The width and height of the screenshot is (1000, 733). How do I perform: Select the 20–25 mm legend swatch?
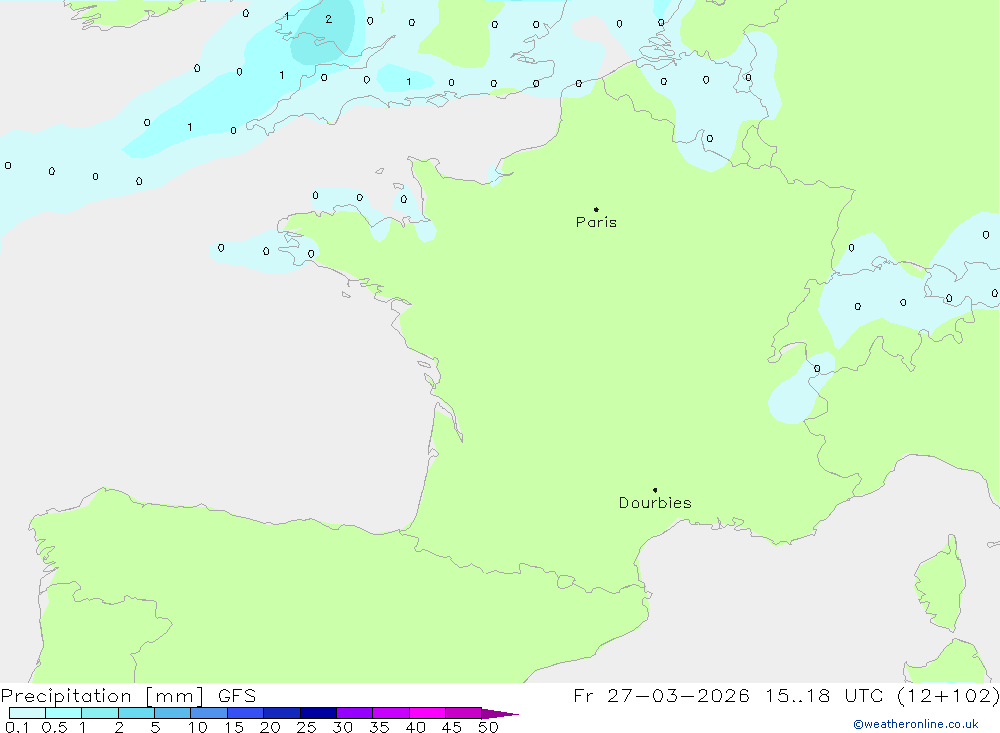282,713
